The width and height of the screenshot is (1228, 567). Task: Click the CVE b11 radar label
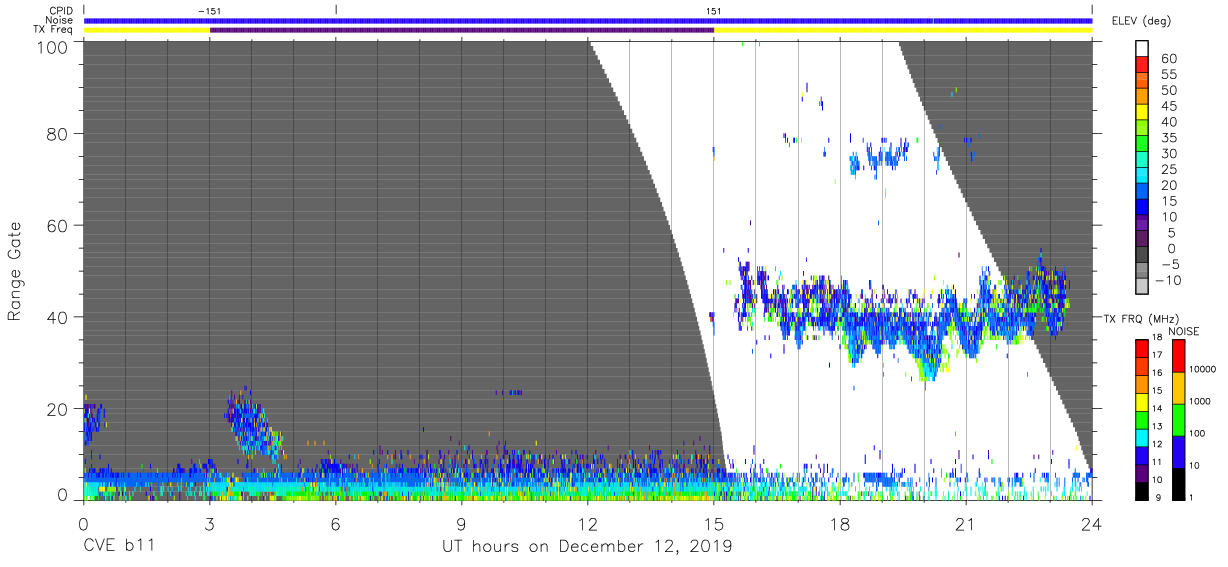point(118,547)
